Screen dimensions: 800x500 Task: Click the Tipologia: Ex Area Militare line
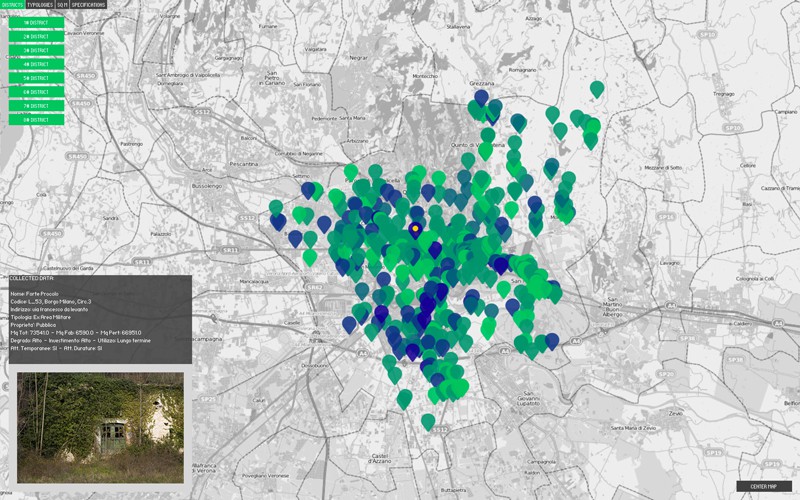tap(40, 317)
